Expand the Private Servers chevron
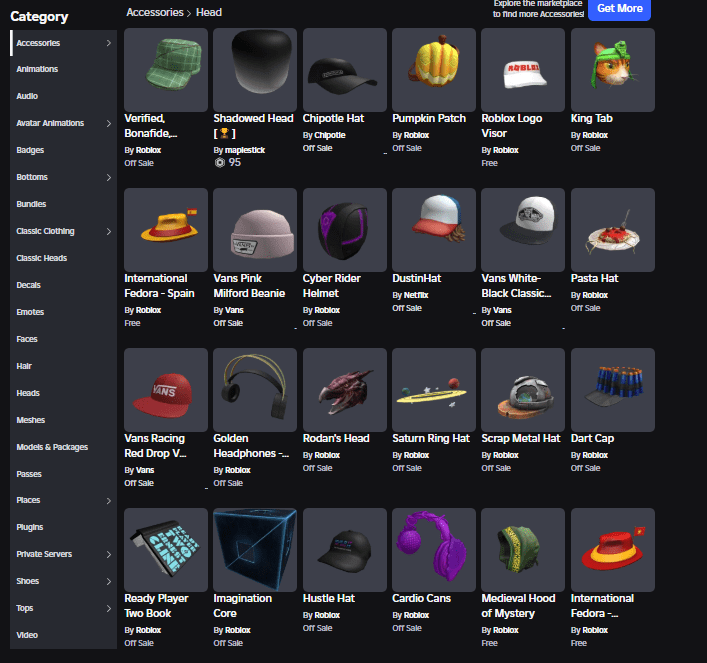 108,554
